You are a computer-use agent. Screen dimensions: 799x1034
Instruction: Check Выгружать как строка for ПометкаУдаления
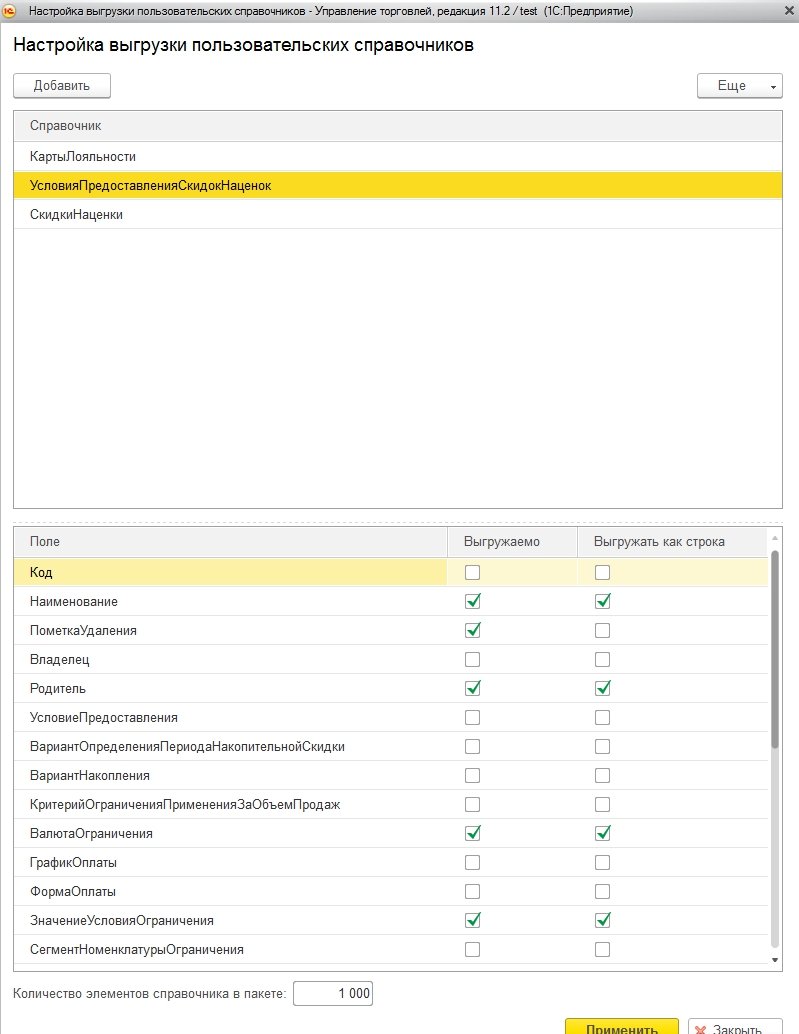[x=603, y=630]
